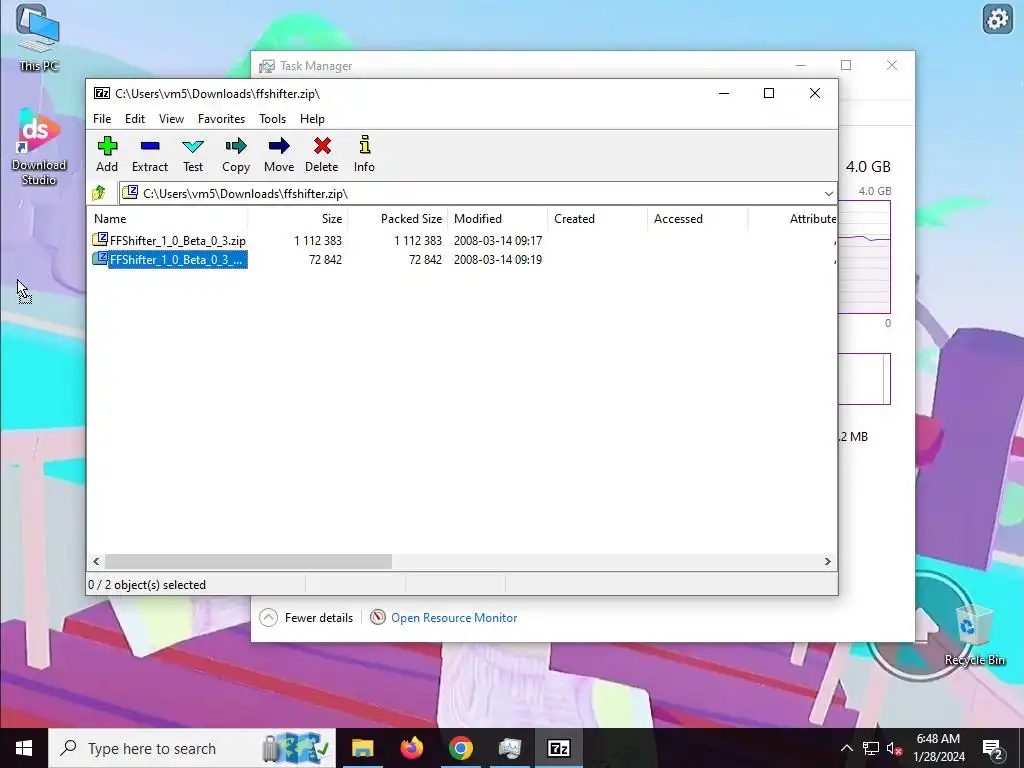This screenshot has height=768, width=1024.
Task: Click the Resource Monitor icon in Task Manager
Action: (377, 617)
